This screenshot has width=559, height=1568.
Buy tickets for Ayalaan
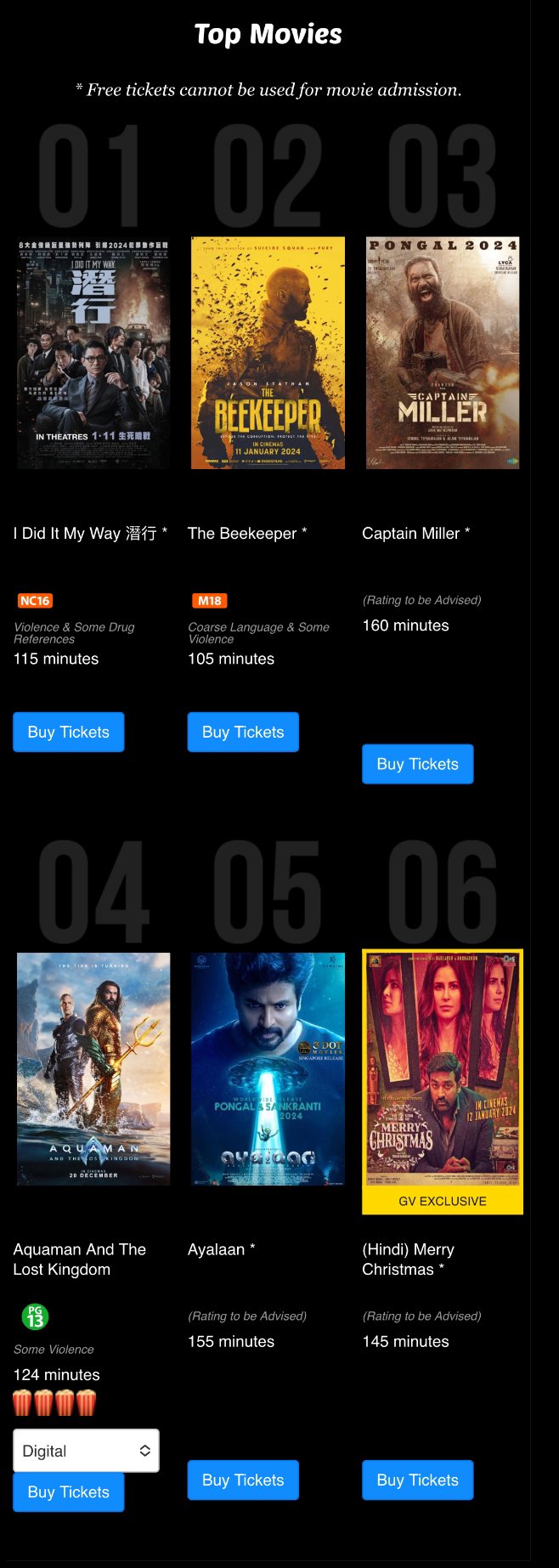pos(243,1480)
